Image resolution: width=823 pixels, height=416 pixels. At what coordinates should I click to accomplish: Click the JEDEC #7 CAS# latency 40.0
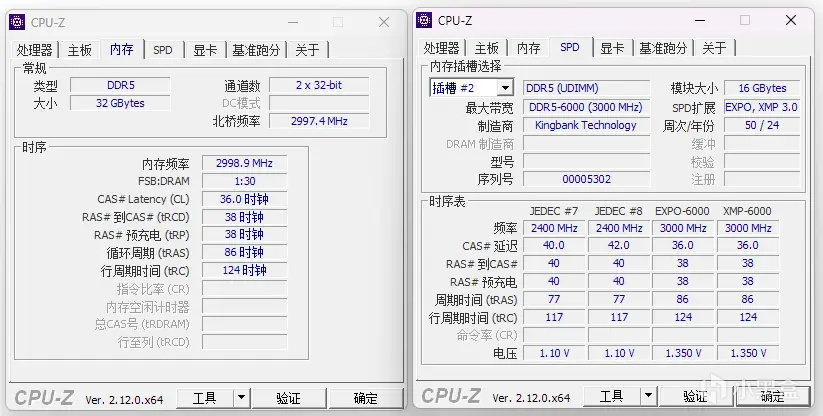(x=554, y=246)
